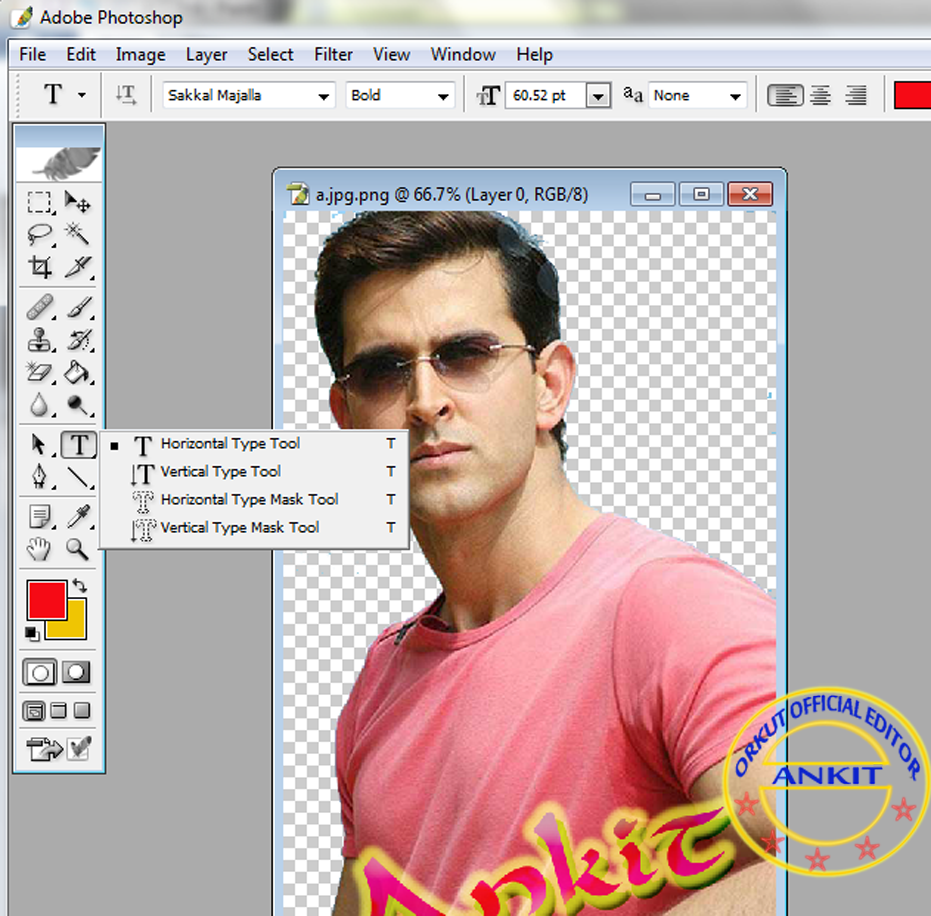The width and height of the screenshot is (931, 916).
Task: Select the Clone Stamp tool
Action: (x=40, y=339)
